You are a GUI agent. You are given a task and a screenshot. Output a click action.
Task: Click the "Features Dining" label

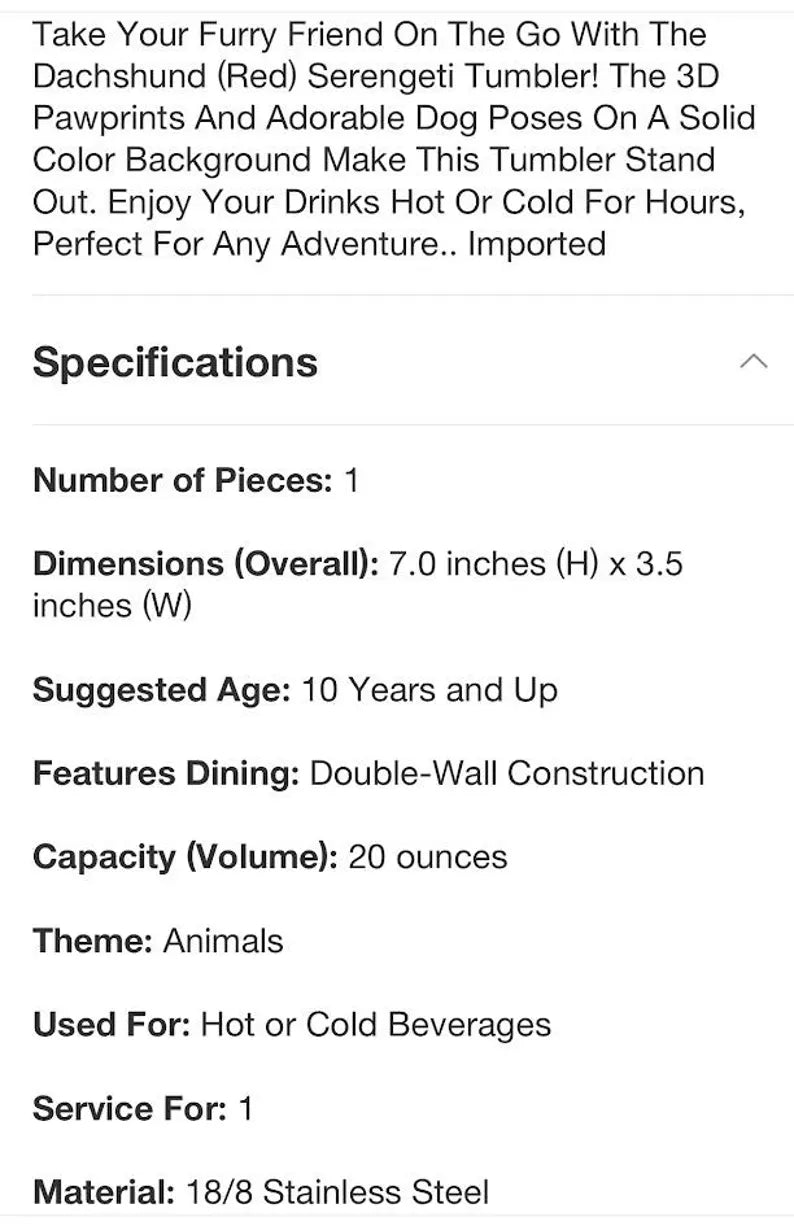point(166,773)
